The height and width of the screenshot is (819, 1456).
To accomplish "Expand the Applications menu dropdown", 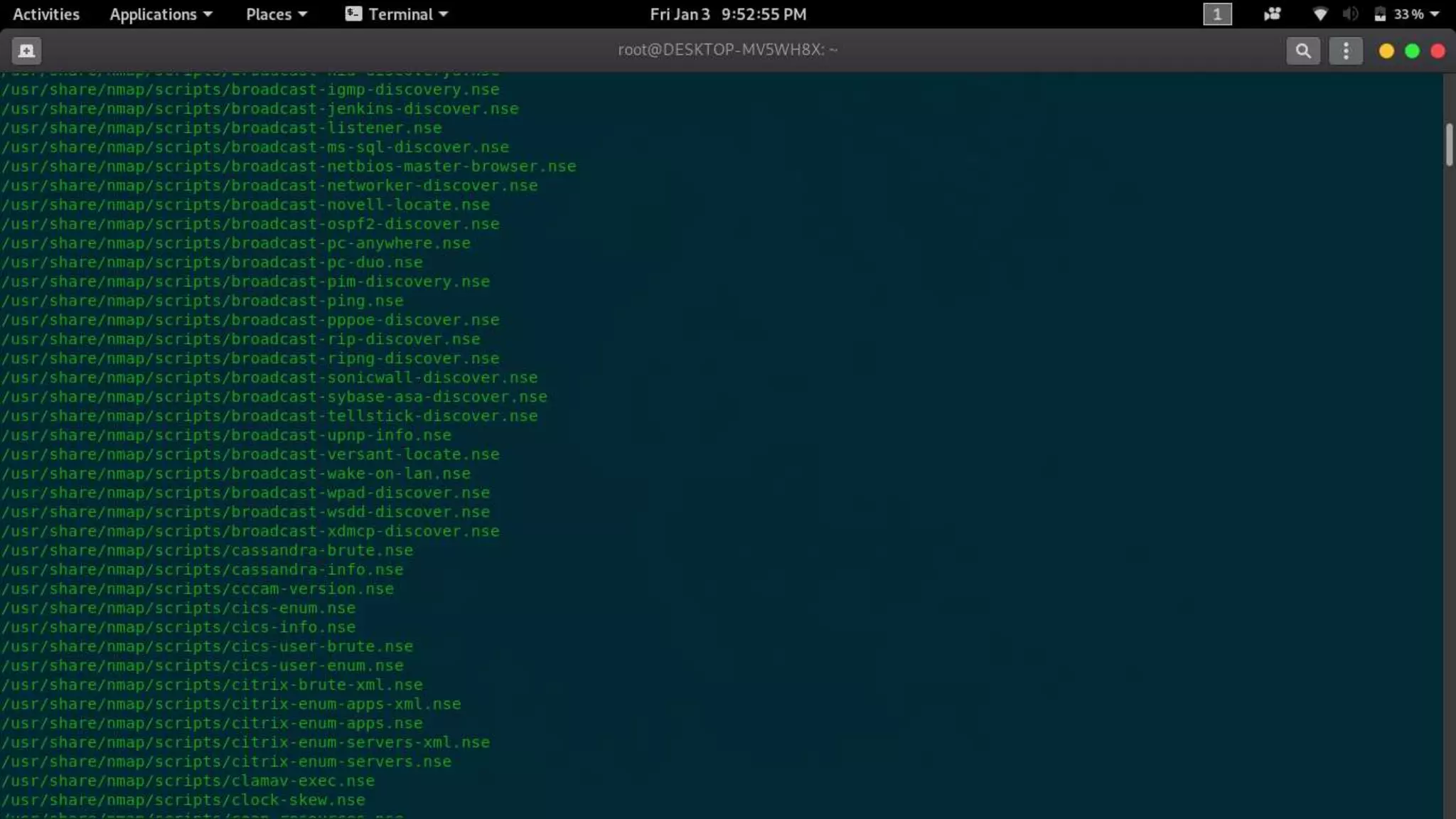I will (161, 14).
